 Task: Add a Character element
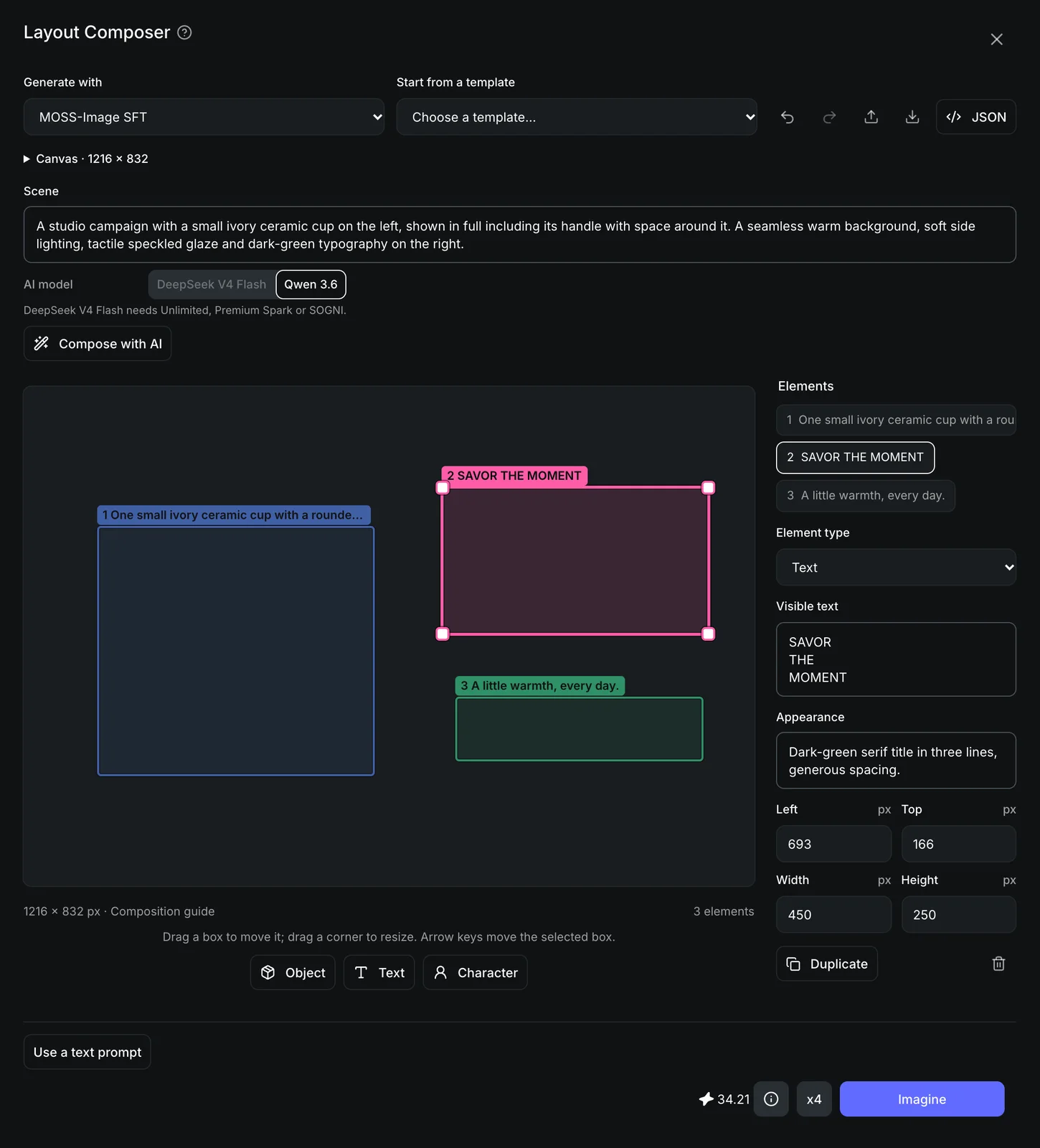coord(475,972)
